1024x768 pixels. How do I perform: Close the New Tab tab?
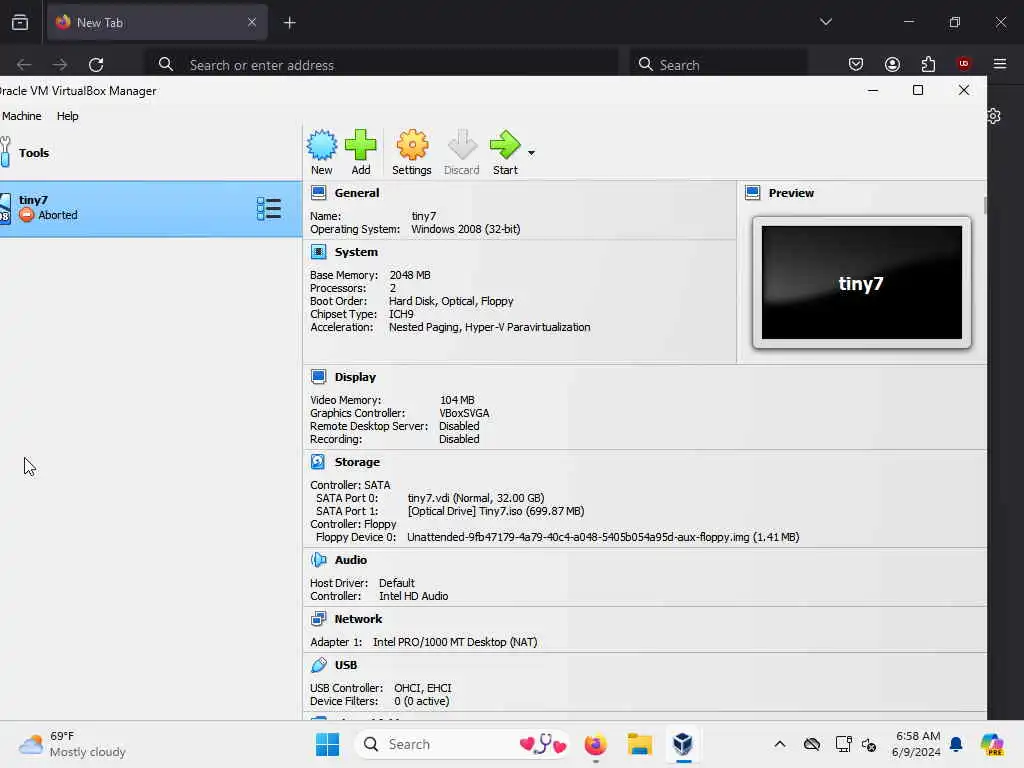pyautogui.click(x=252, y=22)
